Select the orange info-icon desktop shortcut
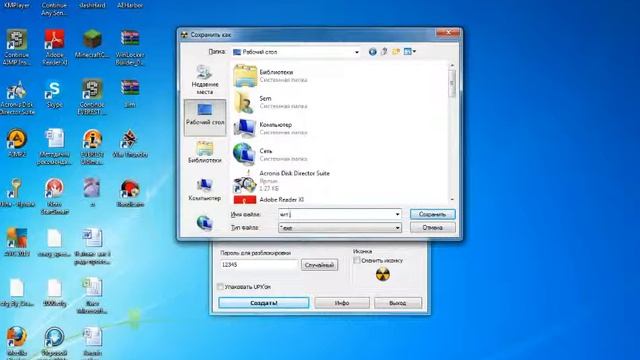The height and width of the screenshot is (360, 640). click(92, 147)
